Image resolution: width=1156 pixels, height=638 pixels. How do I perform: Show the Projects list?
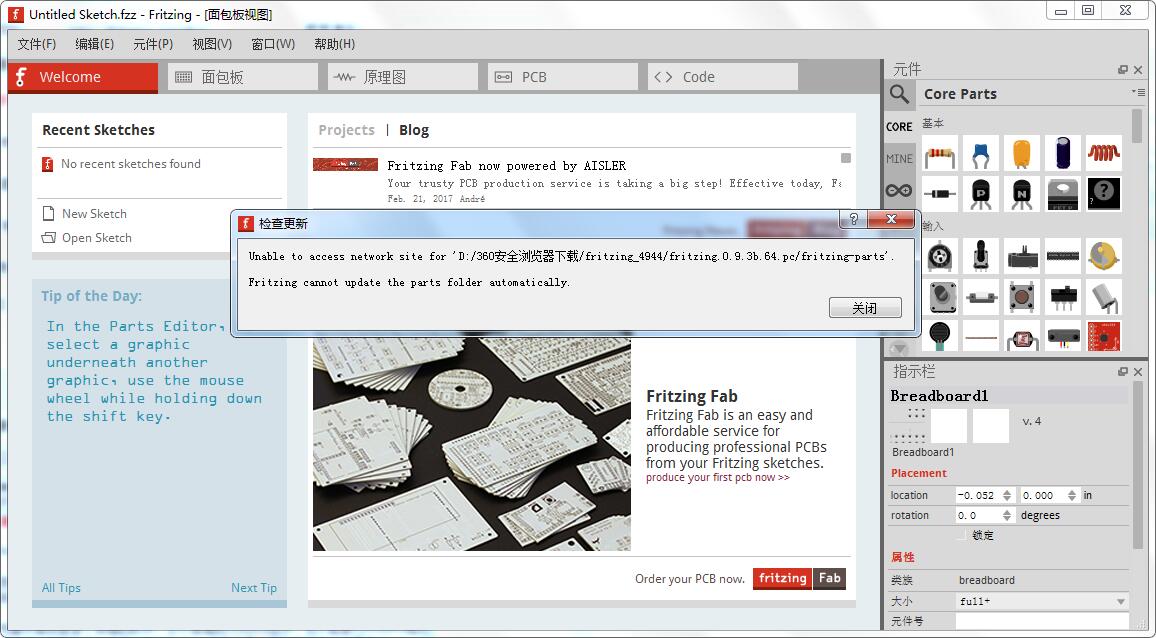point(347,130)
